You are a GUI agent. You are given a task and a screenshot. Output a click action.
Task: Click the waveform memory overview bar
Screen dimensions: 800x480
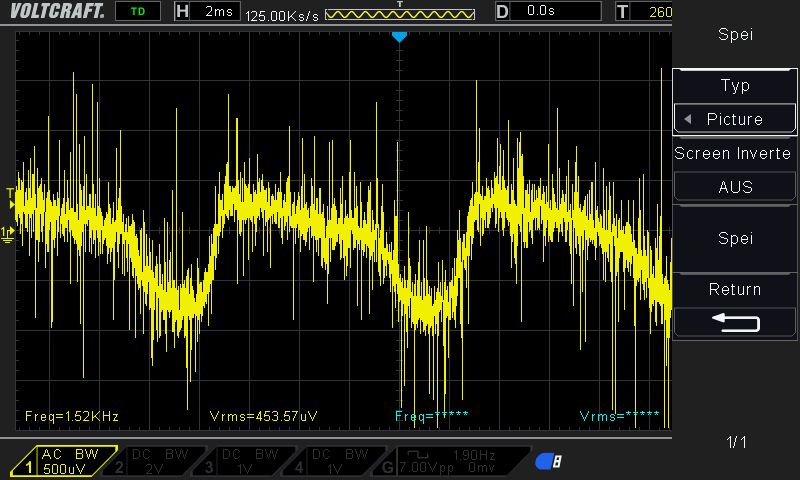tap(400, 15)
